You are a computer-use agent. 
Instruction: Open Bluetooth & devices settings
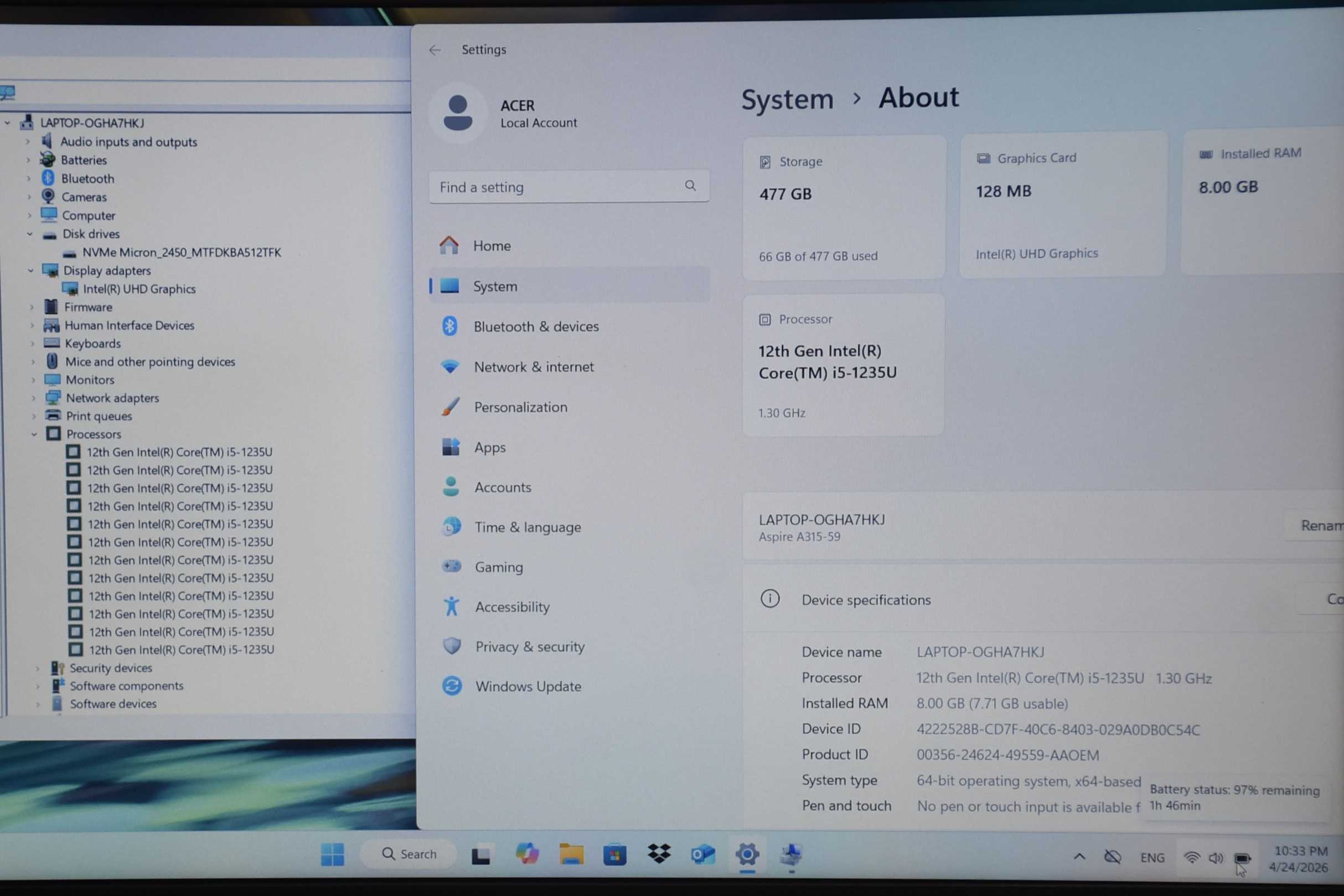pos(535,327)
